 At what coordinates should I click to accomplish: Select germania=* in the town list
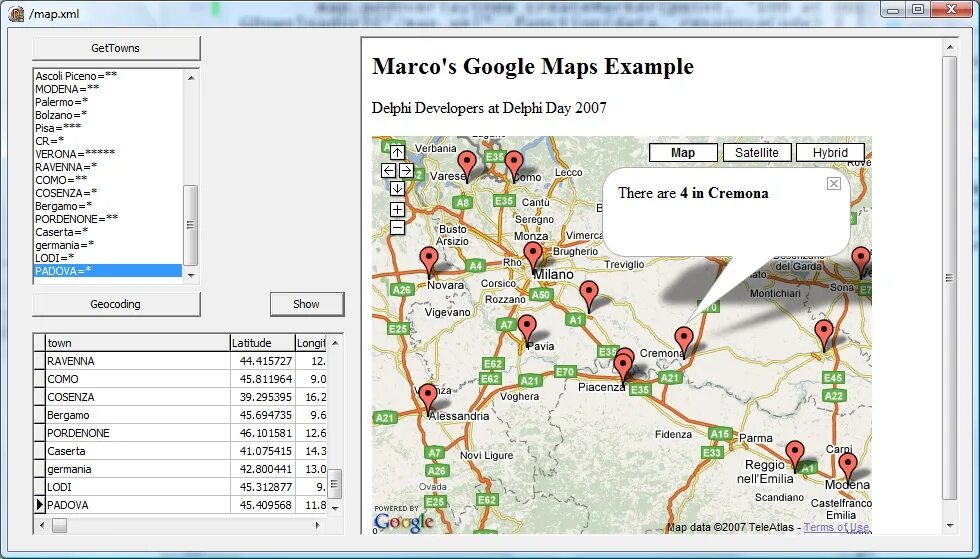point(108,245)
